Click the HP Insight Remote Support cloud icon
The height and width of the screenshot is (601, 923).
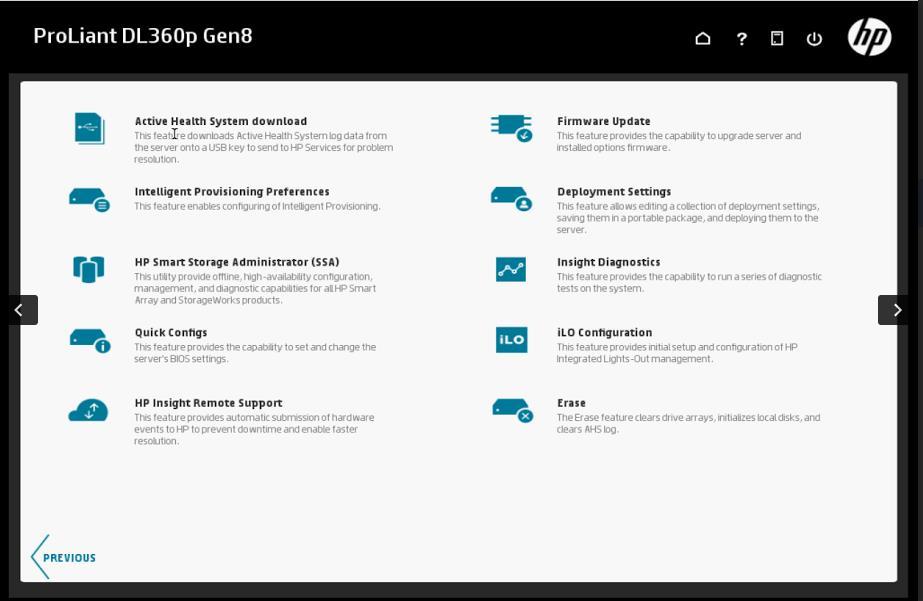(88, 410)
